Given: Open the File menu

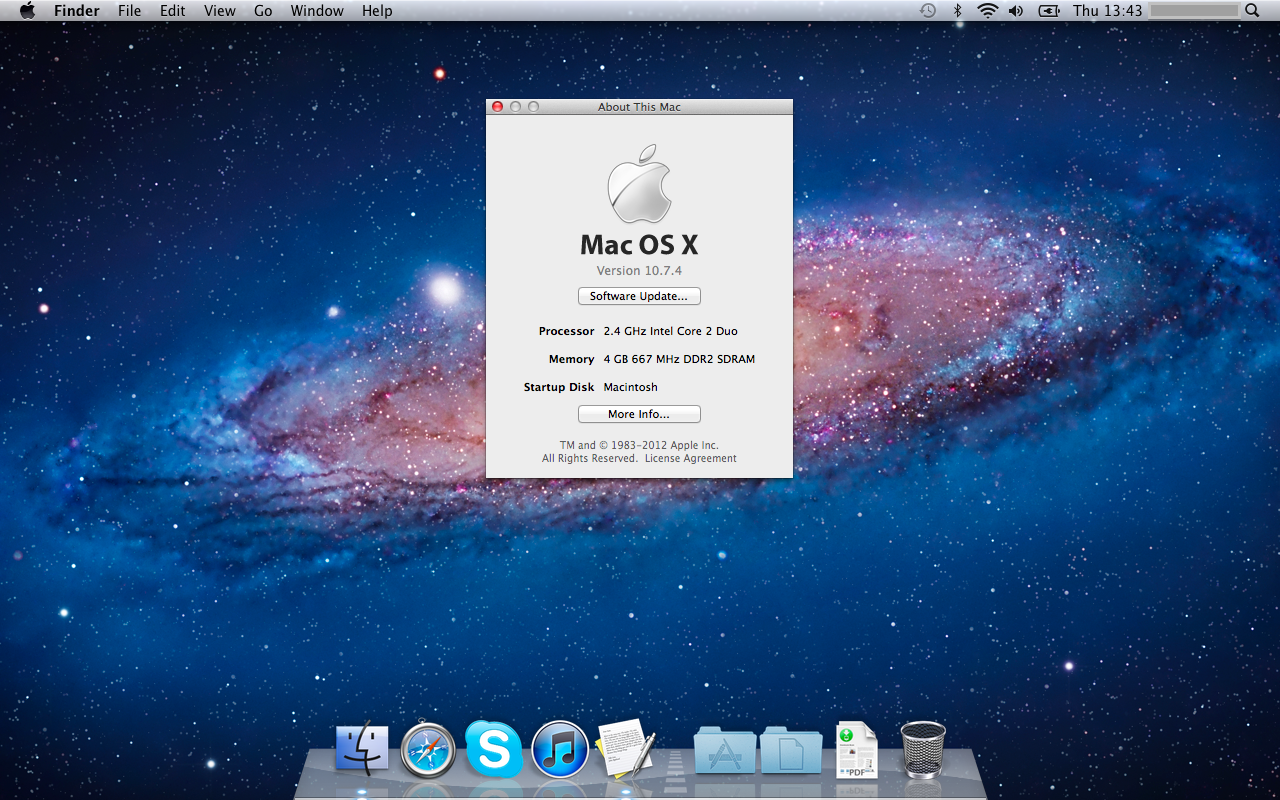Looking at the screenshot, I should coord(129,11).
